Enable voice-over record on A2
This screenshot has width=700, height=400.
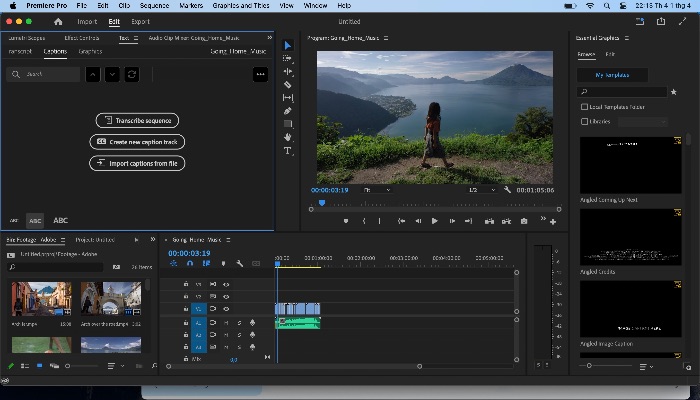pos(252,334)
